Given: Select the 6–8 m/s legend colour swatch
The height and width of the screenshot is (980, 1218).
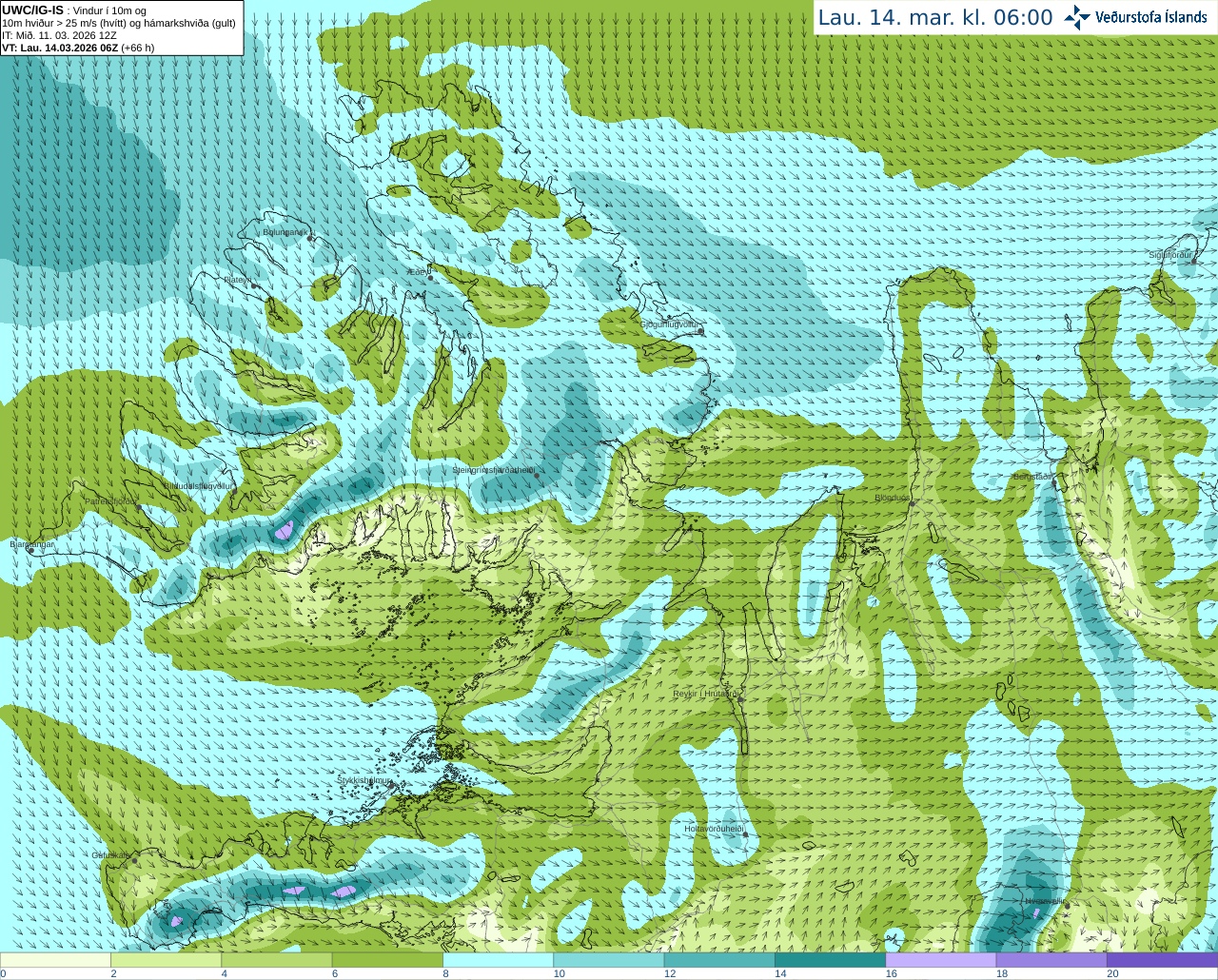Looking at the screenshot, I should tap(387, 960).
